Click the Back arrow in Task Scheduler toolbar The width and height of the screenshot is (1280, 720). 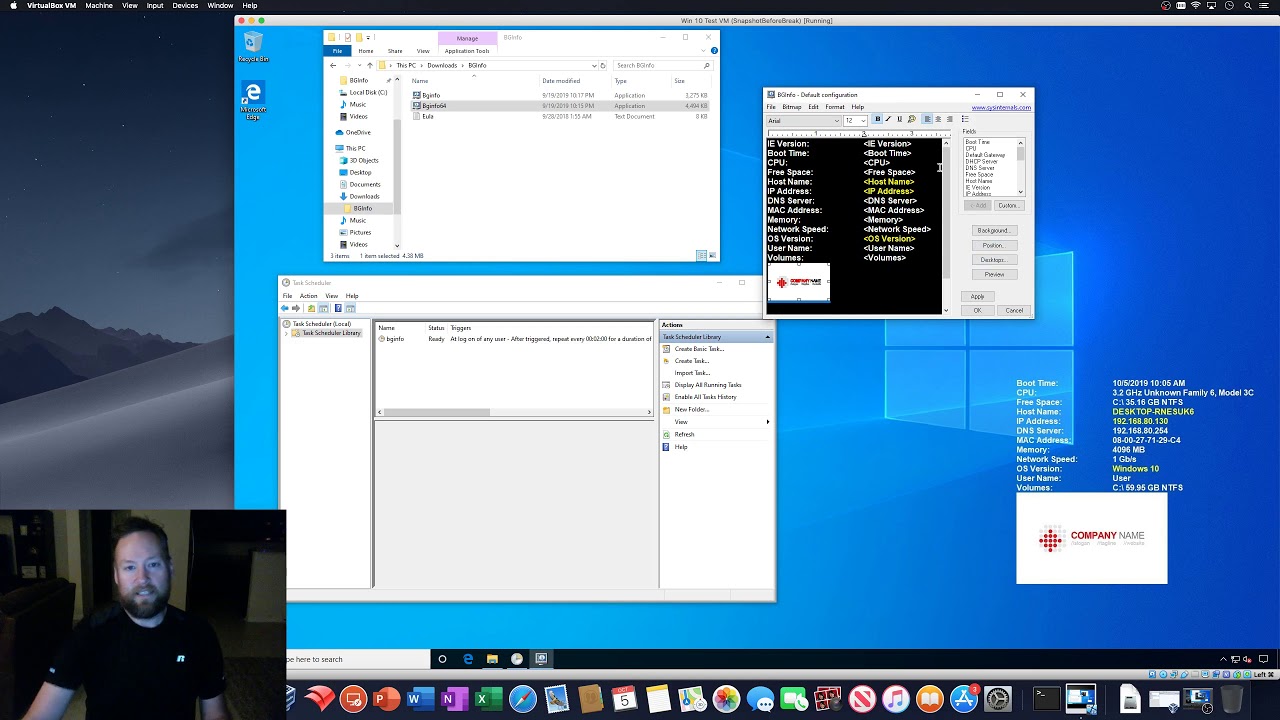click(285, 308)
